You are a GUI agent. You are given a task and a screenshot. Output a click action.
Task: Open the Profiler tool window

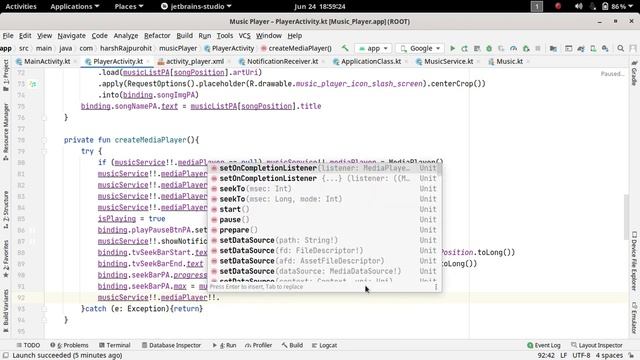258,345
